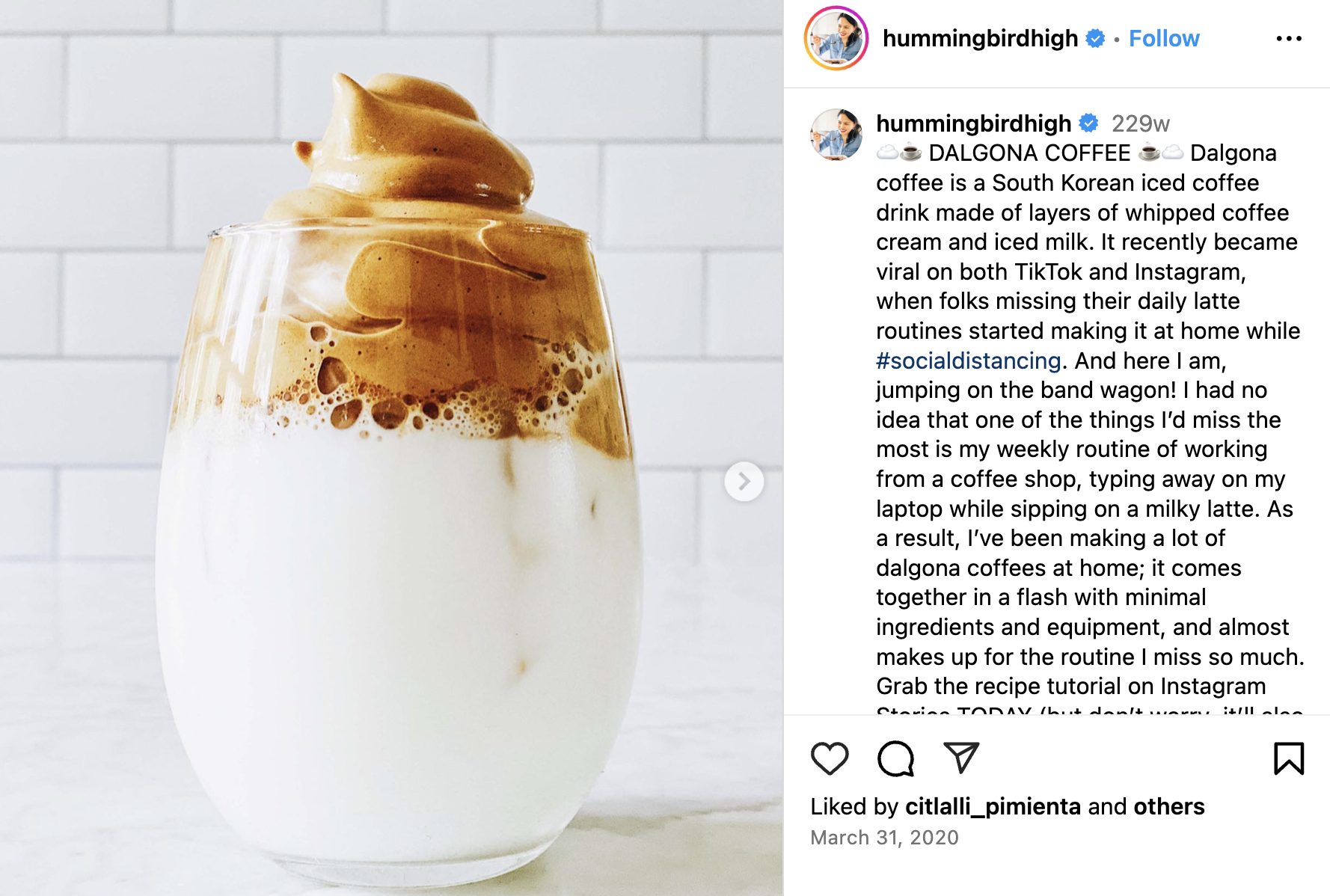The image size is (1330, 896).
Task: Click verified badge beside caption username
Action: [x=1089, y=123]
